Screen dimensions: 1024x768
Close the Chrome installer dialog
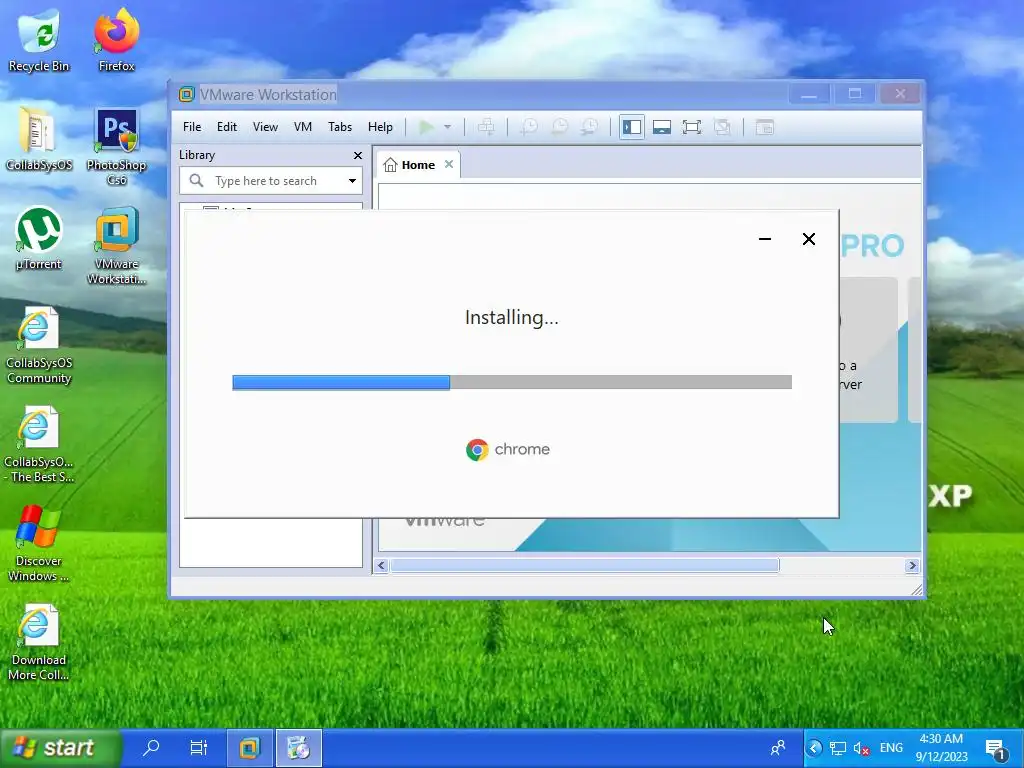click(x=808, y=239)
